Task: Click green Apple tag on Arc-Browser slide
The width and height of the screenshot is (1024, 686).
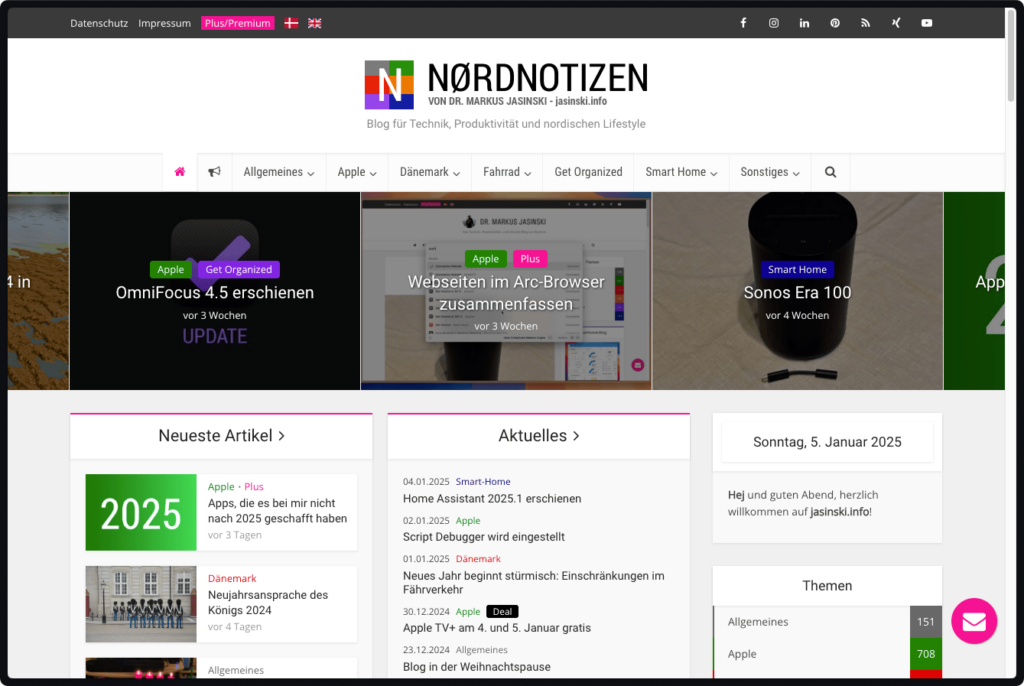Action: coord(485,259)
